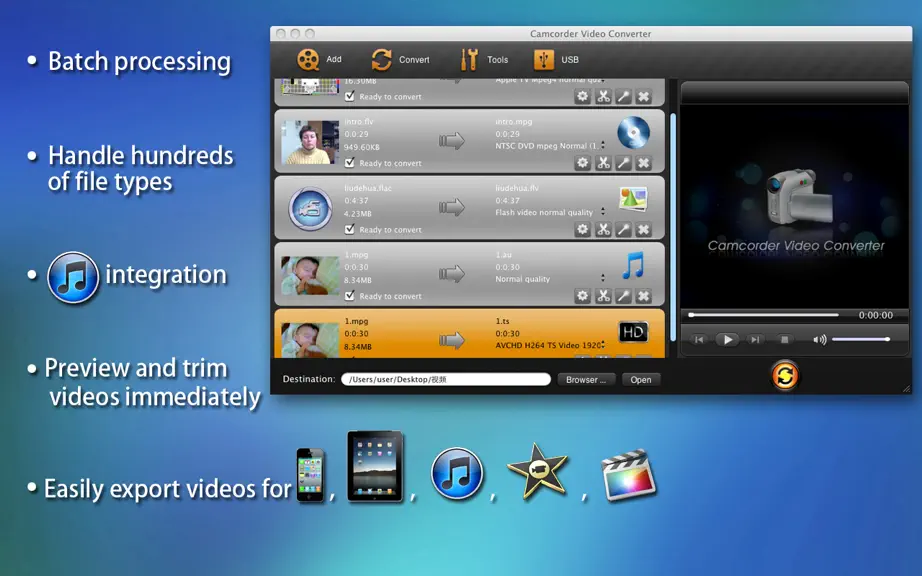This screenshot has height=576, width=922.
Task: Skip to next in the preview player
Action: (x=755, y=339)
